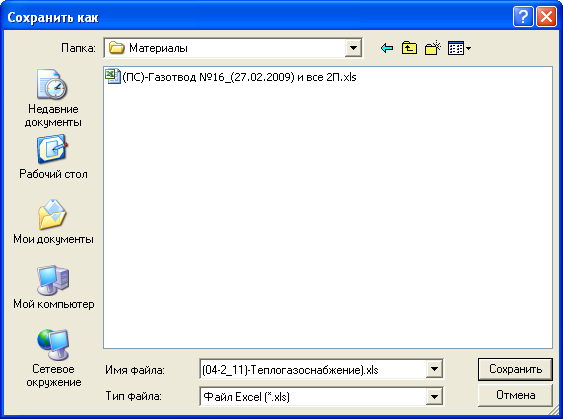Browse Сетевое окружение
Screen dimensions: 563x419
[x=53, y=358]
